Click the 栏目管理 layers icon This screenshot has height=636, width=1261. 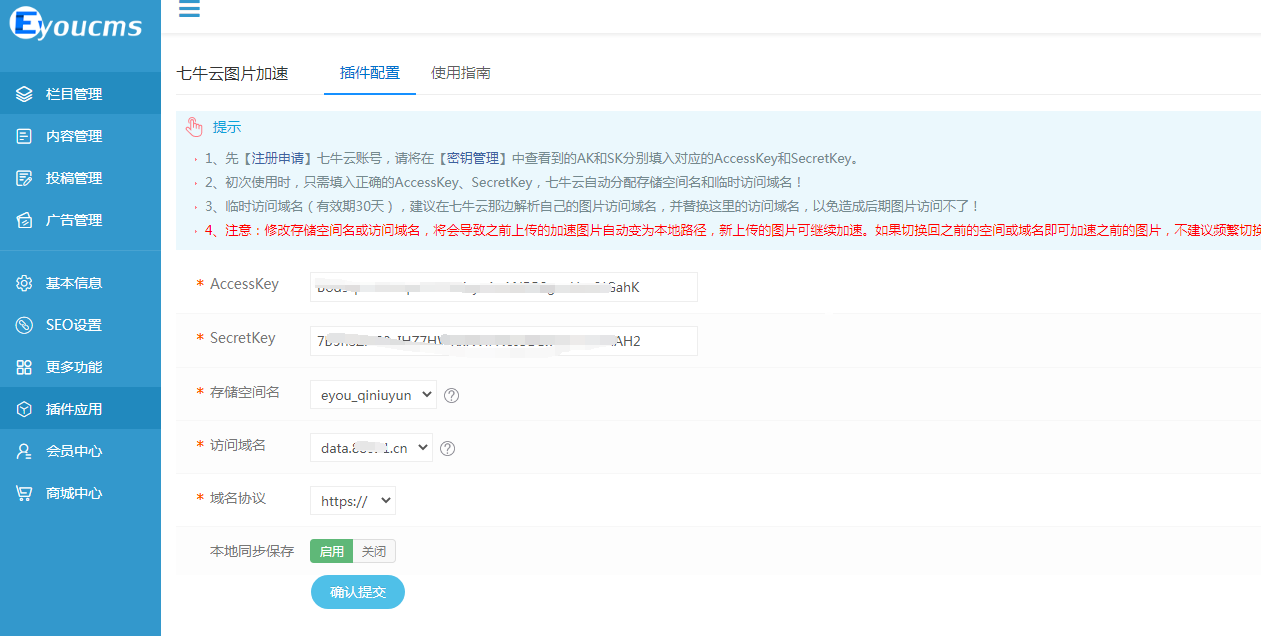click(24, 94)
